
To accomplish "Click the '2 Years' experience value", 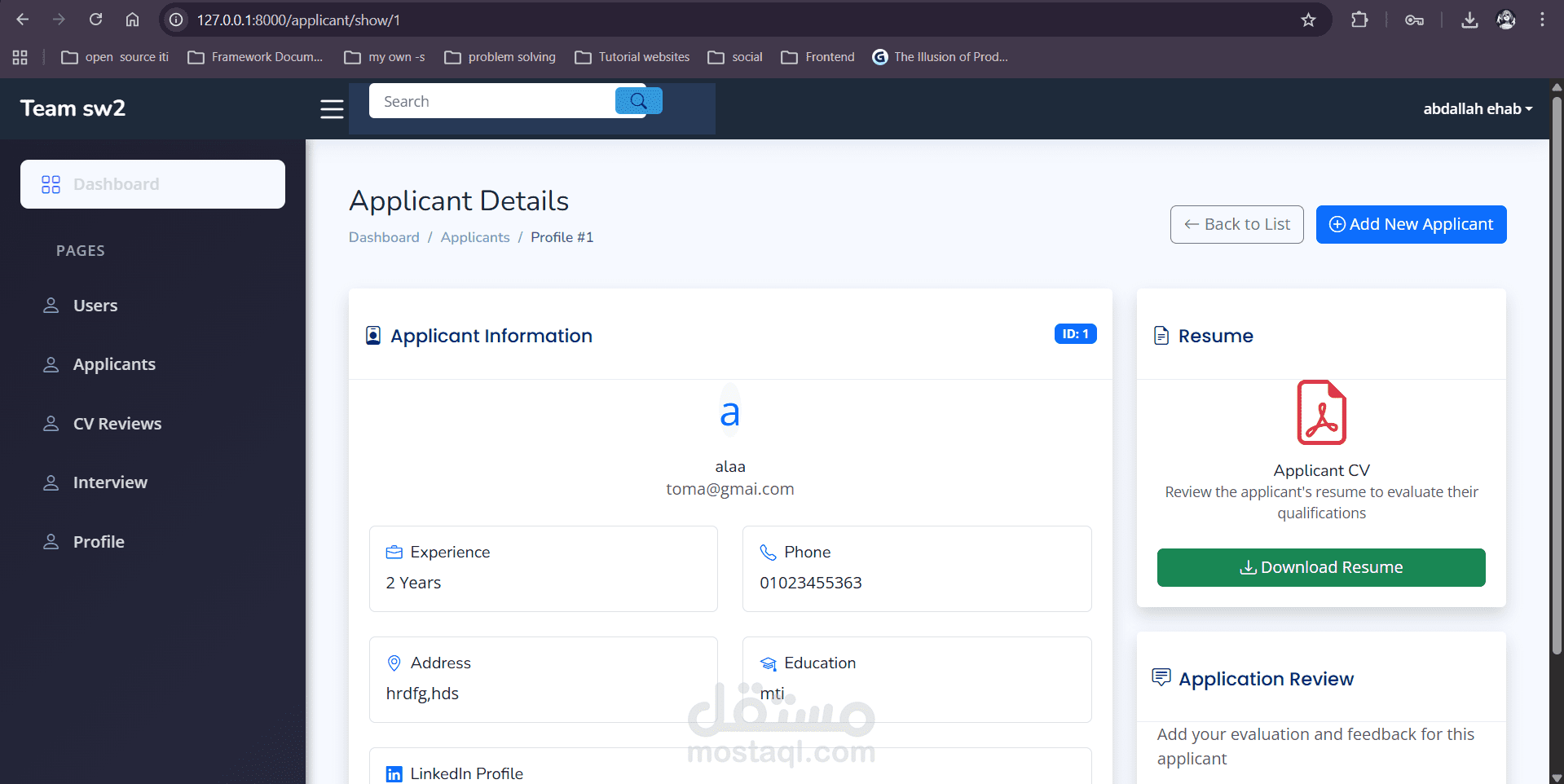I will coord(413,583).
